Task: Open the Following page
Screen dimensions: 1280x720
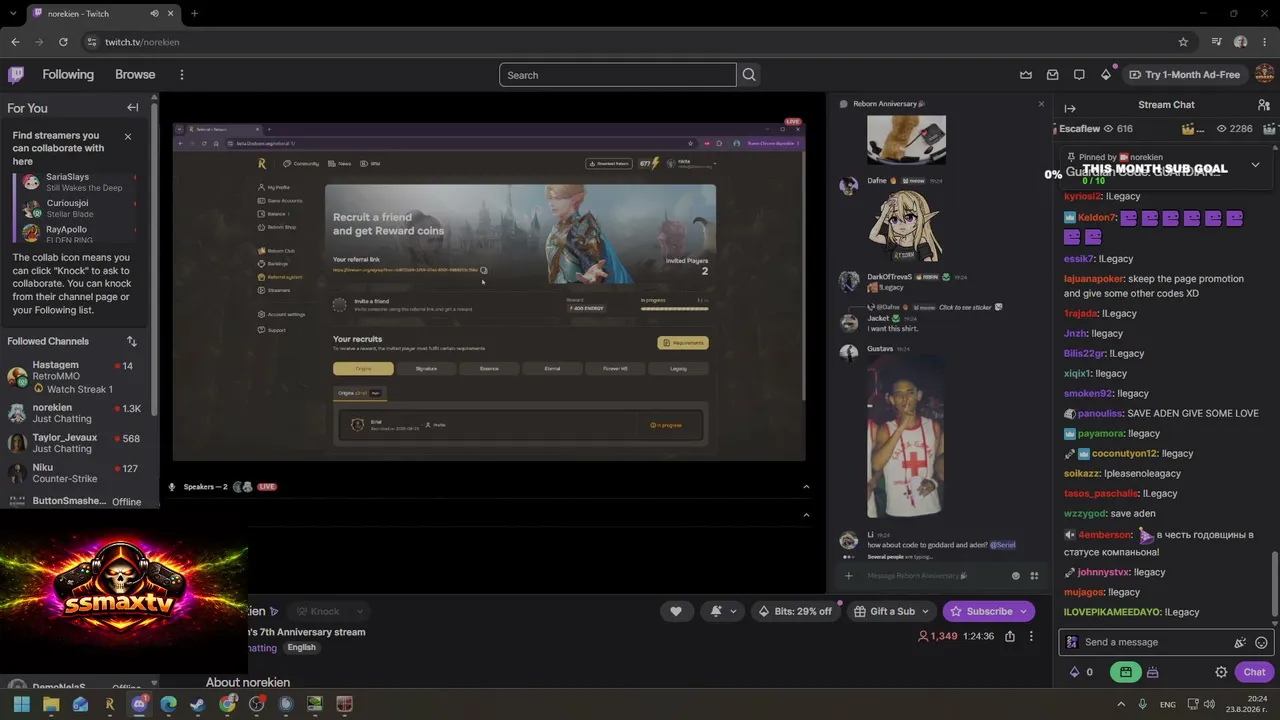Action: tap(68, 75)
